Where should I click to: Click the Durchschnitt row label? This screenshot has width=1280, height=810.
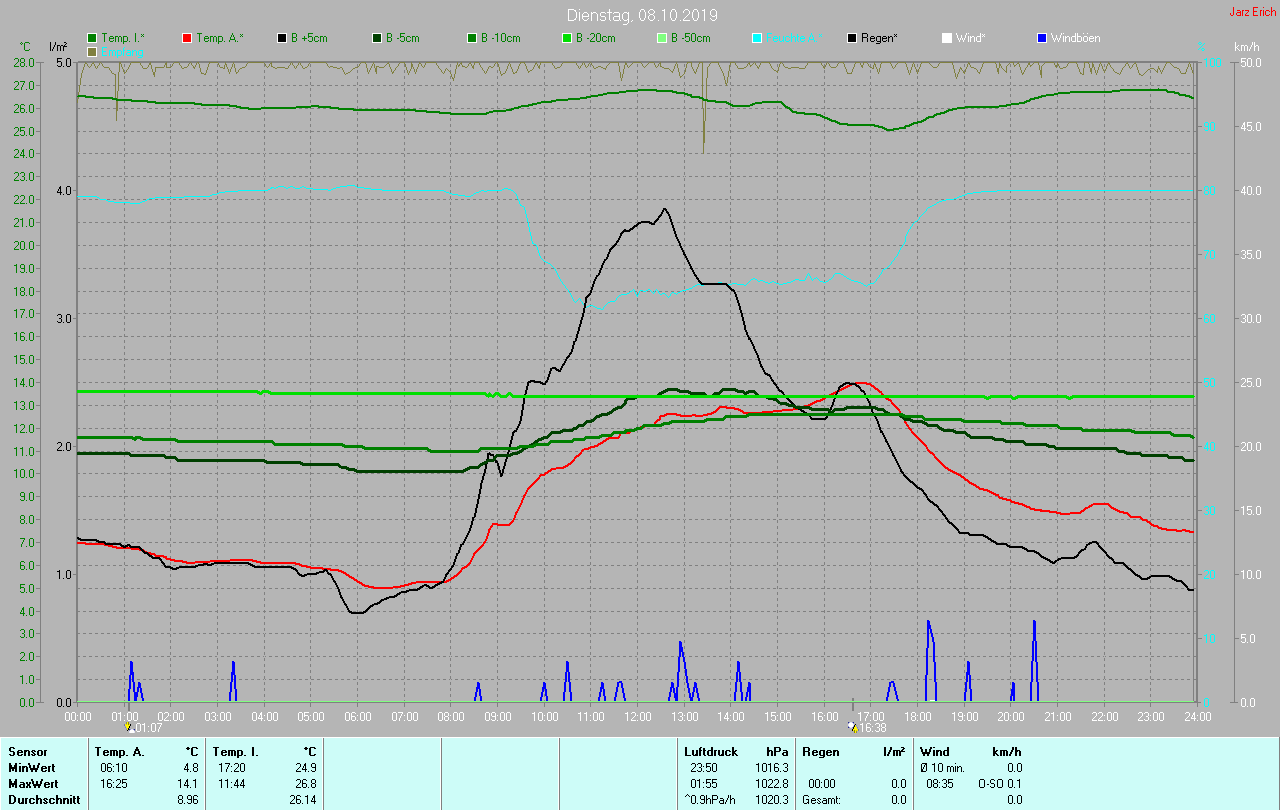[x=42, y=800]
